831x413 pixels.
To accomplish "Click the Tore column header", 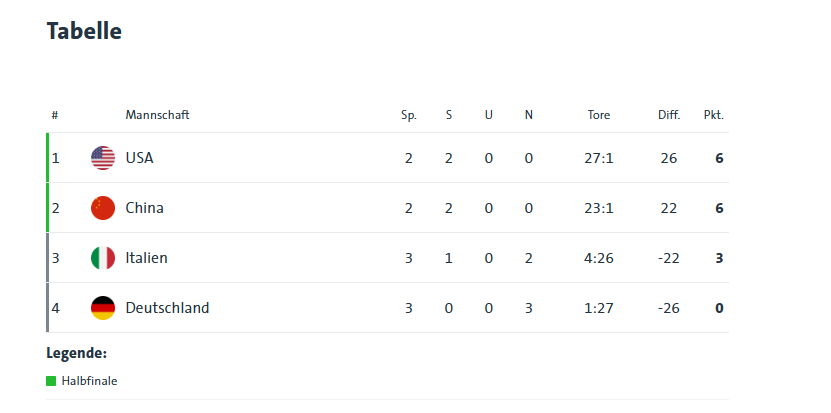I will (x=599, y=115).
